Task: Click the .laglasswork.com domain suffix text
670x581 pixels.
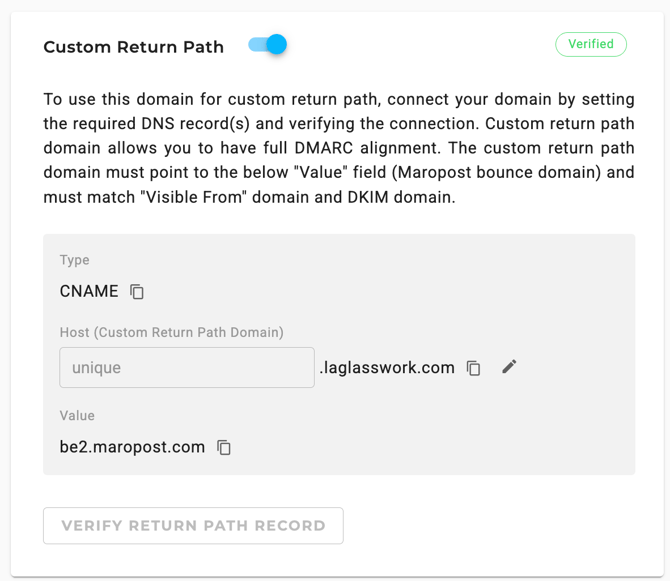Action: [x=387, y=367]
